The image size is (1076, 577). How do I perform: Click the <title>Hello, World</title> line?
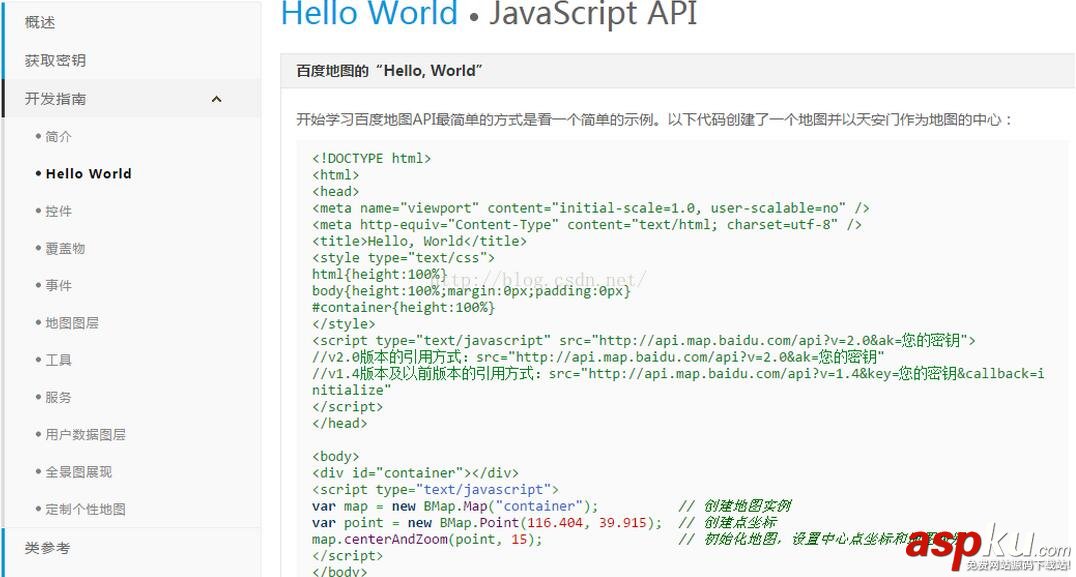coord(419,241)
